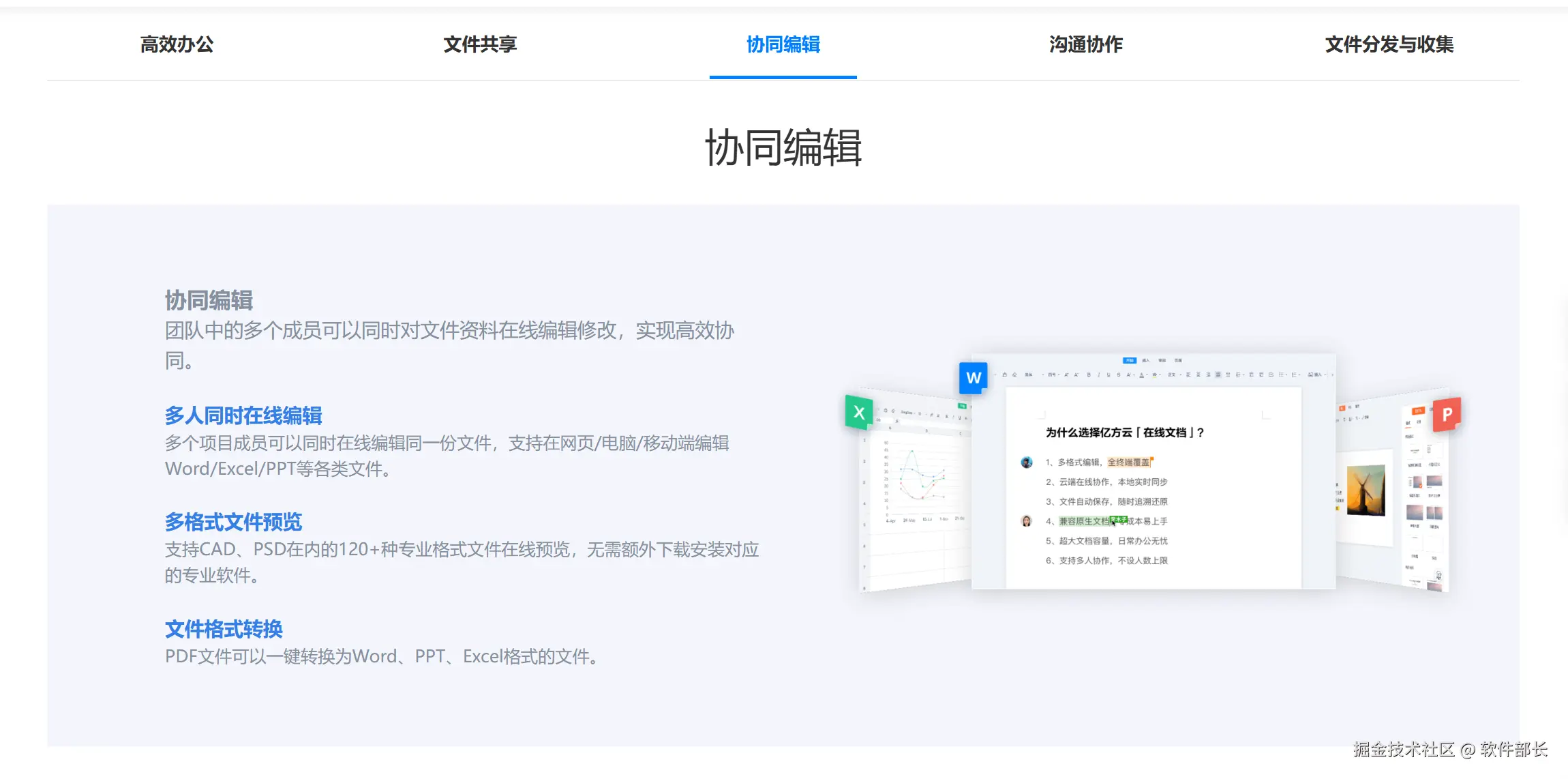Open the 沟通协作 tab

(1085, 44)
